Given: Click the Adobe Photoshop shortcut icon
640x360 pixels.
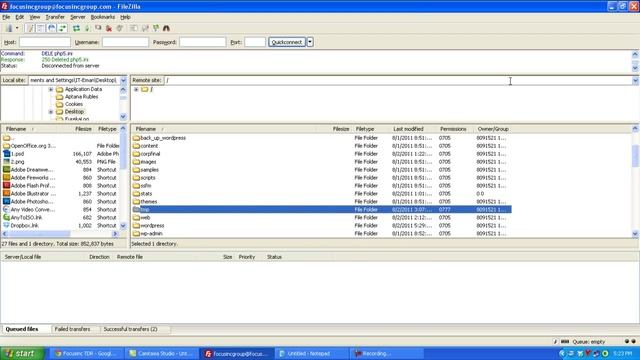Looking at the screenshot, I should (x=7, y=202).
